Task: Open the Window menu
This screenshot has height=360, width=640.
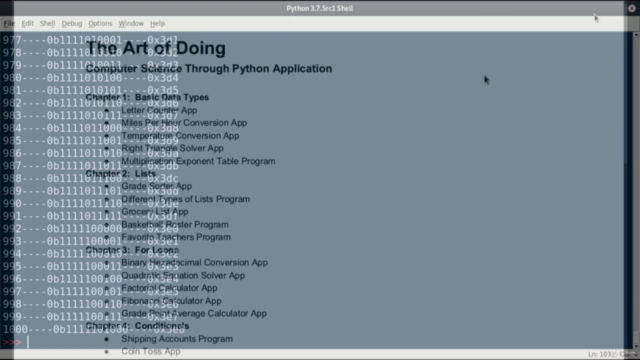Action: tap(131, 24)
